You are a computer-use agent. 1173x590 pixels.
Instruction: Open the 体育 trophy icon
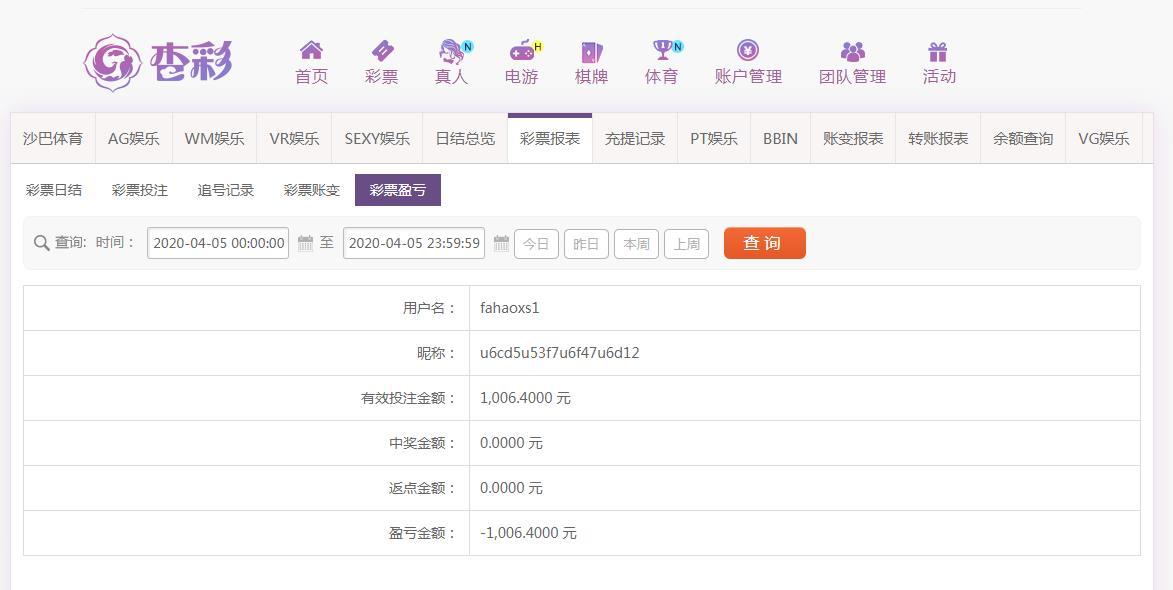[662, 50]
